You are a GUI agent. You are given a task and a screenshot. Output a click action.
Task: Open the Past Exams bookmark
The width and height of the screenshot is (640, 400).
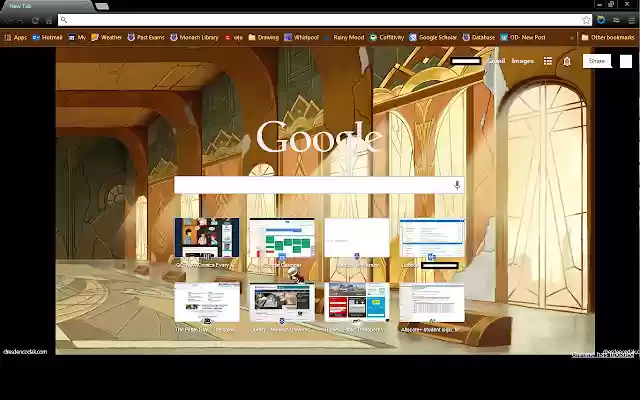pos(146,37)
